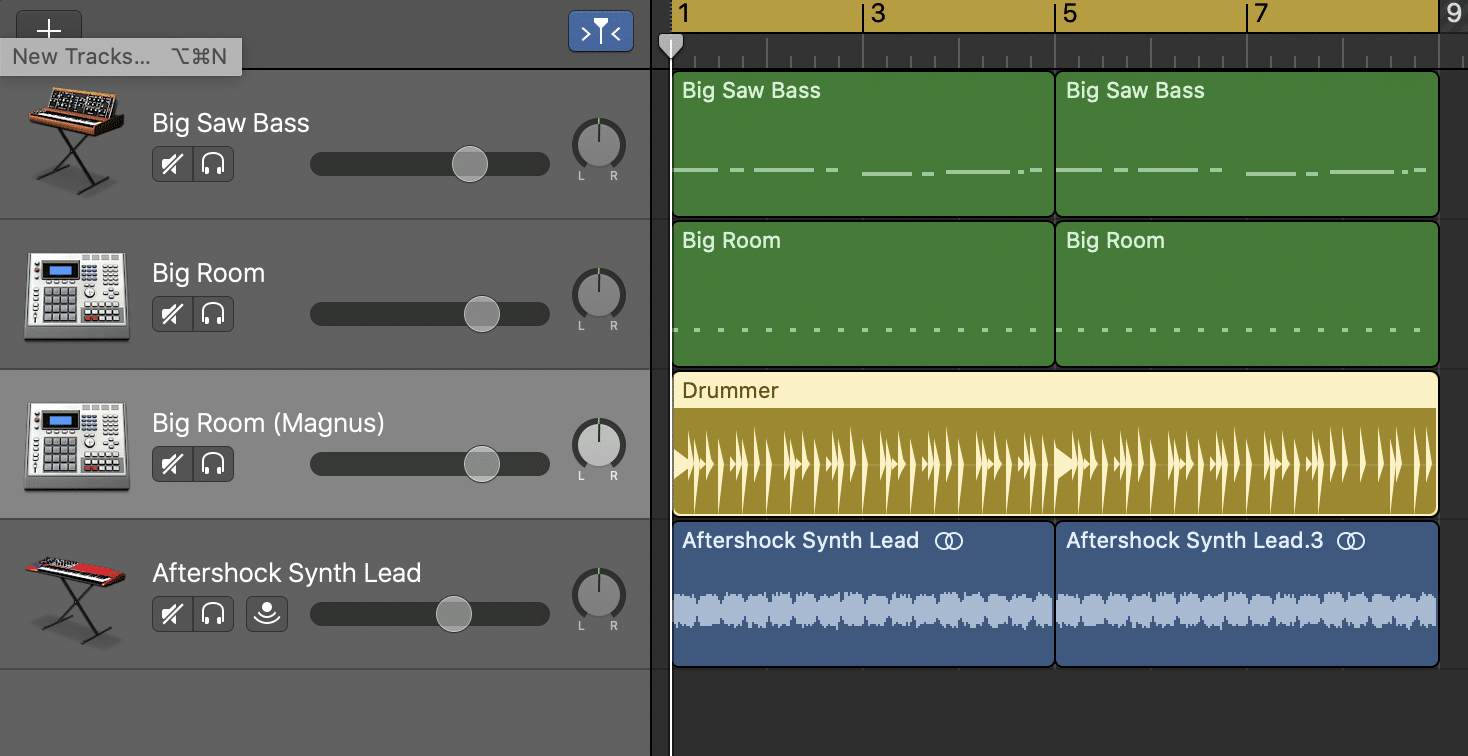Enable input monitoring on Aftershock Synth Lead
The image size is (1468, 756).
(266, 614)
